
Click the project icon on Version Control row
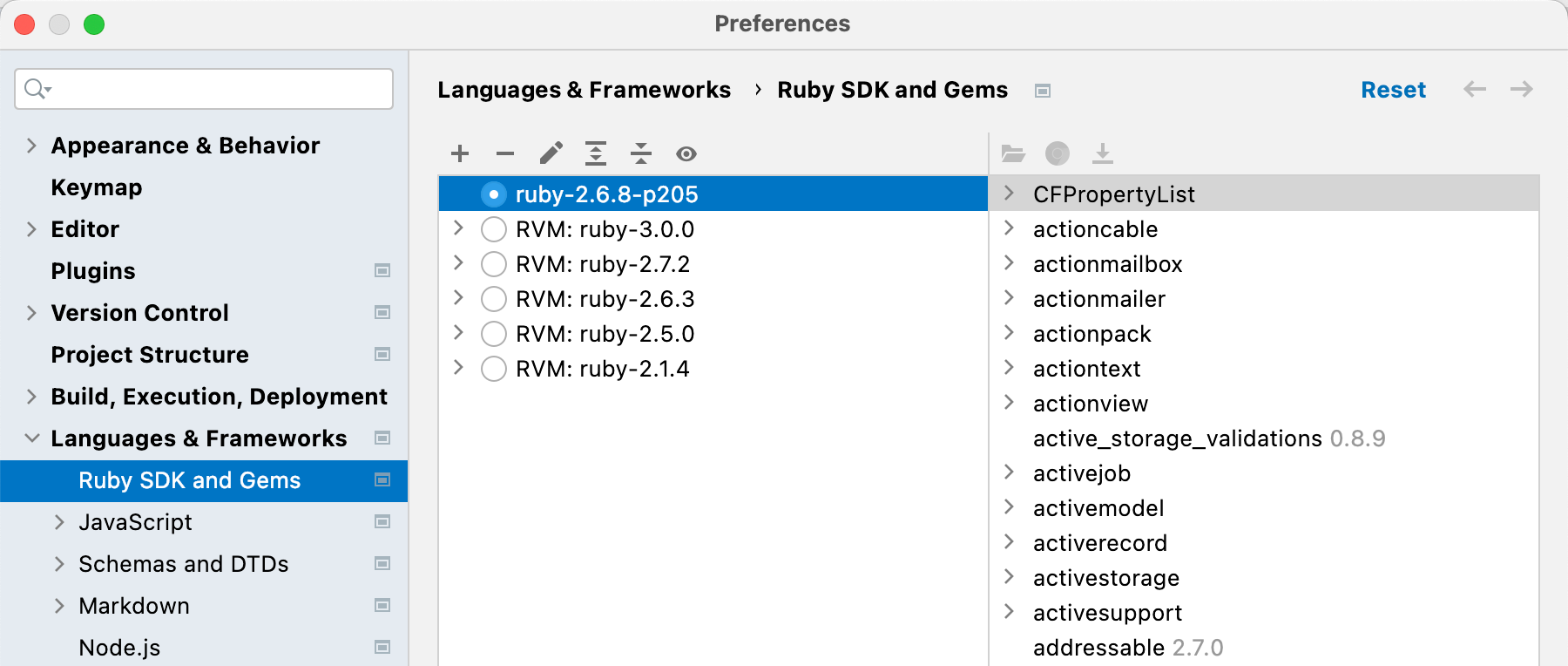[382, 312]
